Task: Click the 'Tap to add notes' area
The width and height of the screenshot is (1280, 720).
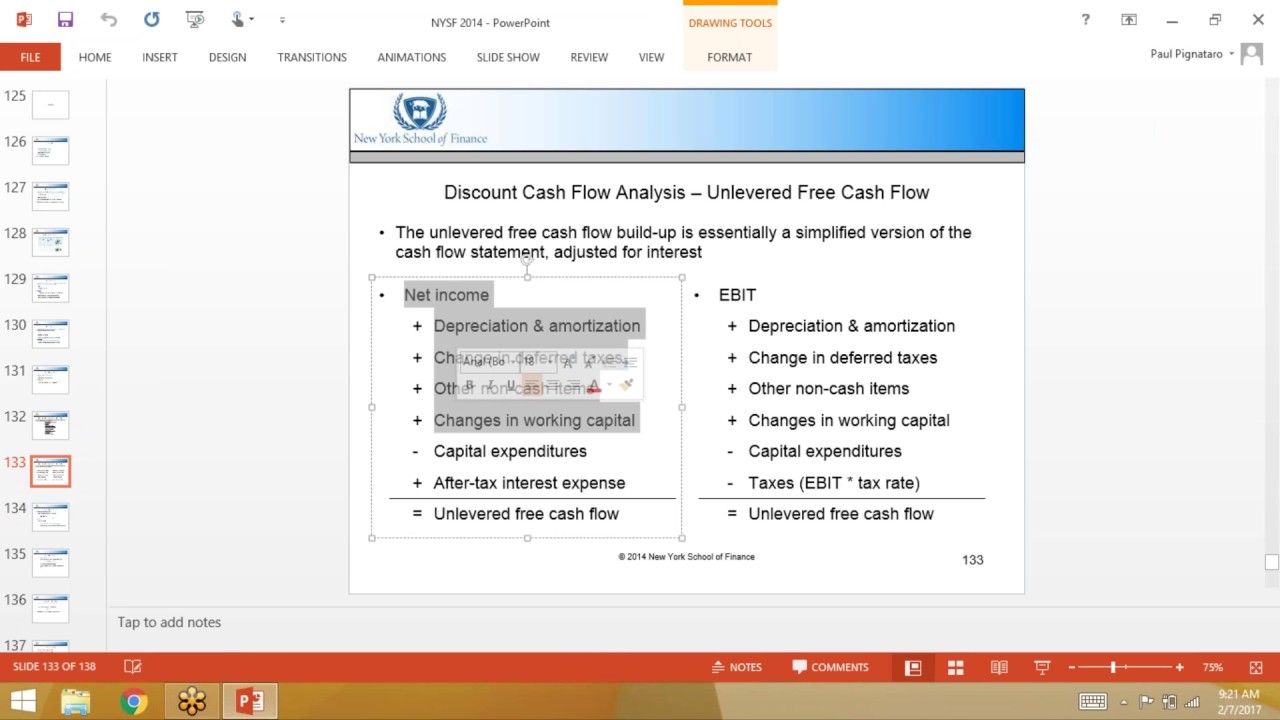Action: point(169,622)
